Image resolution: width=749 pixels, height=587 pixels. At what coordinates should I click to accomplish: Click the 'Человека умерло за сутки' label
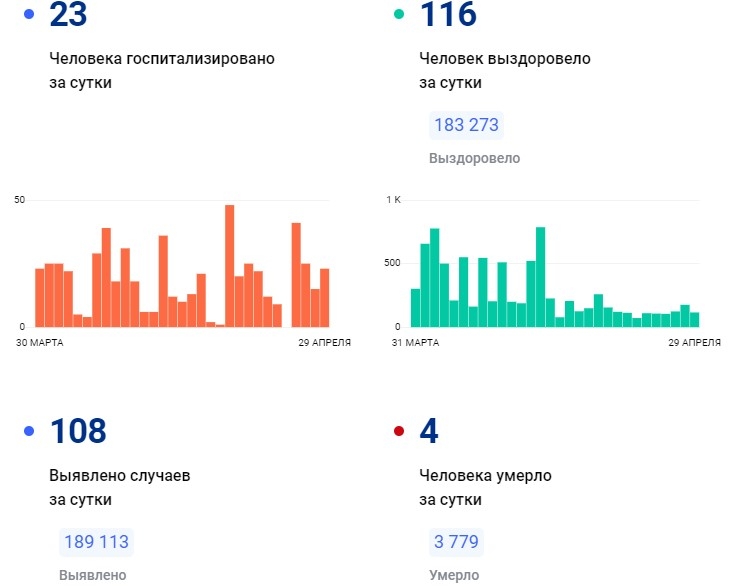pos(485,487)
